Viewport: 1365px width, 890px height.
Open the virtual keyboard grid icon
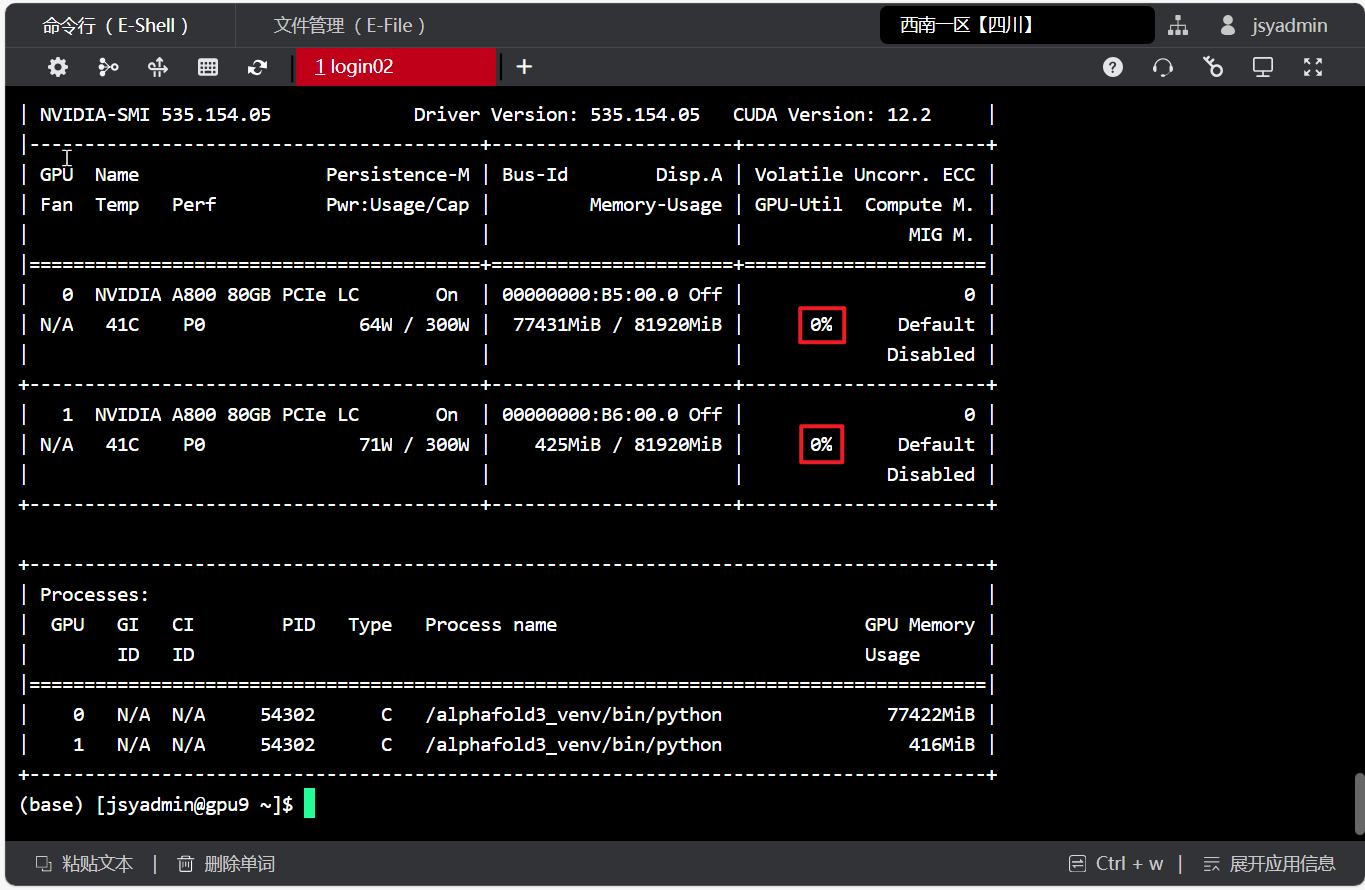[x=208, y=67]
